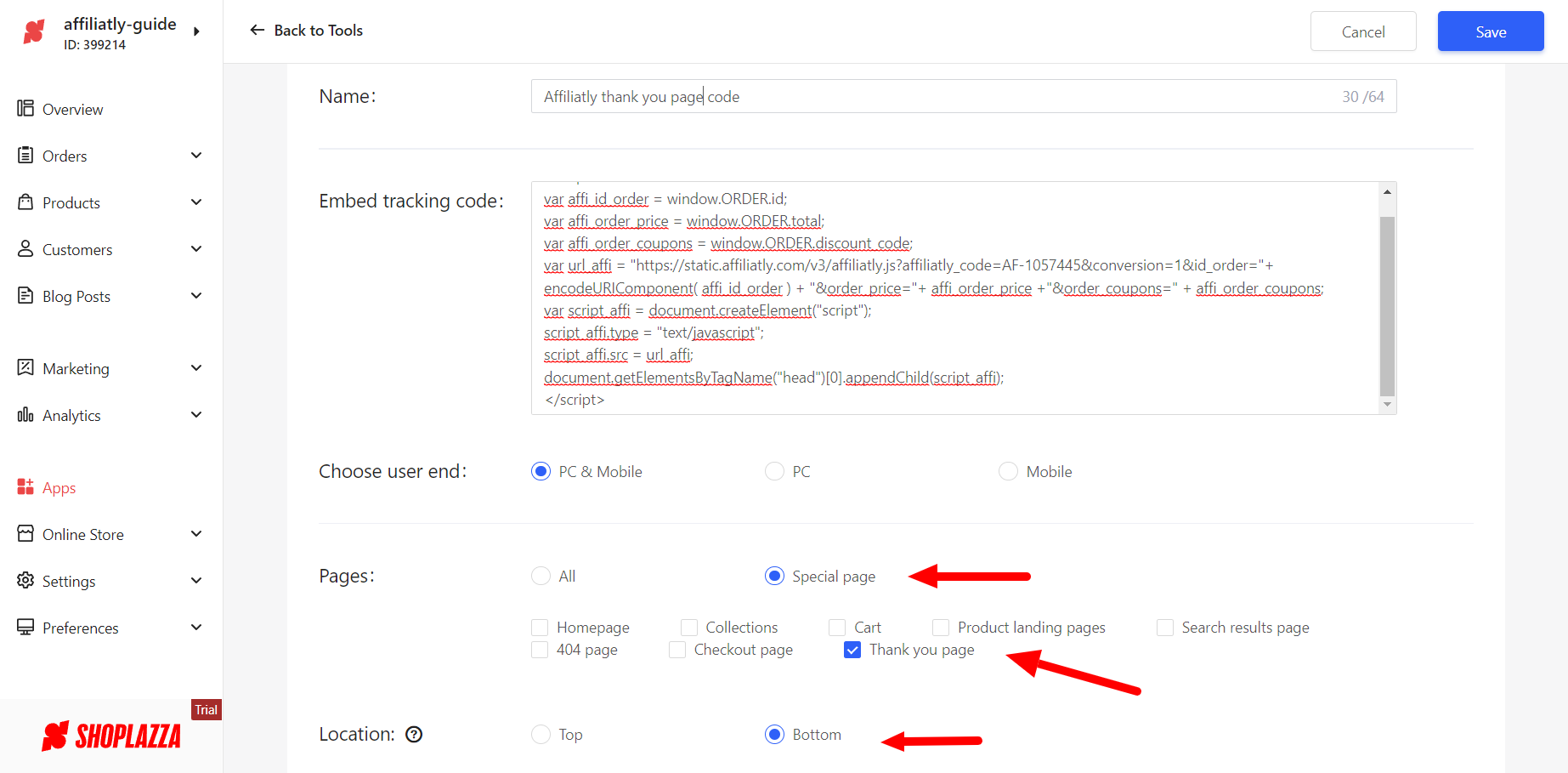Click the Settings gear icon
The height and width of the screenshot is (773, 1568).
pos(25,580)
